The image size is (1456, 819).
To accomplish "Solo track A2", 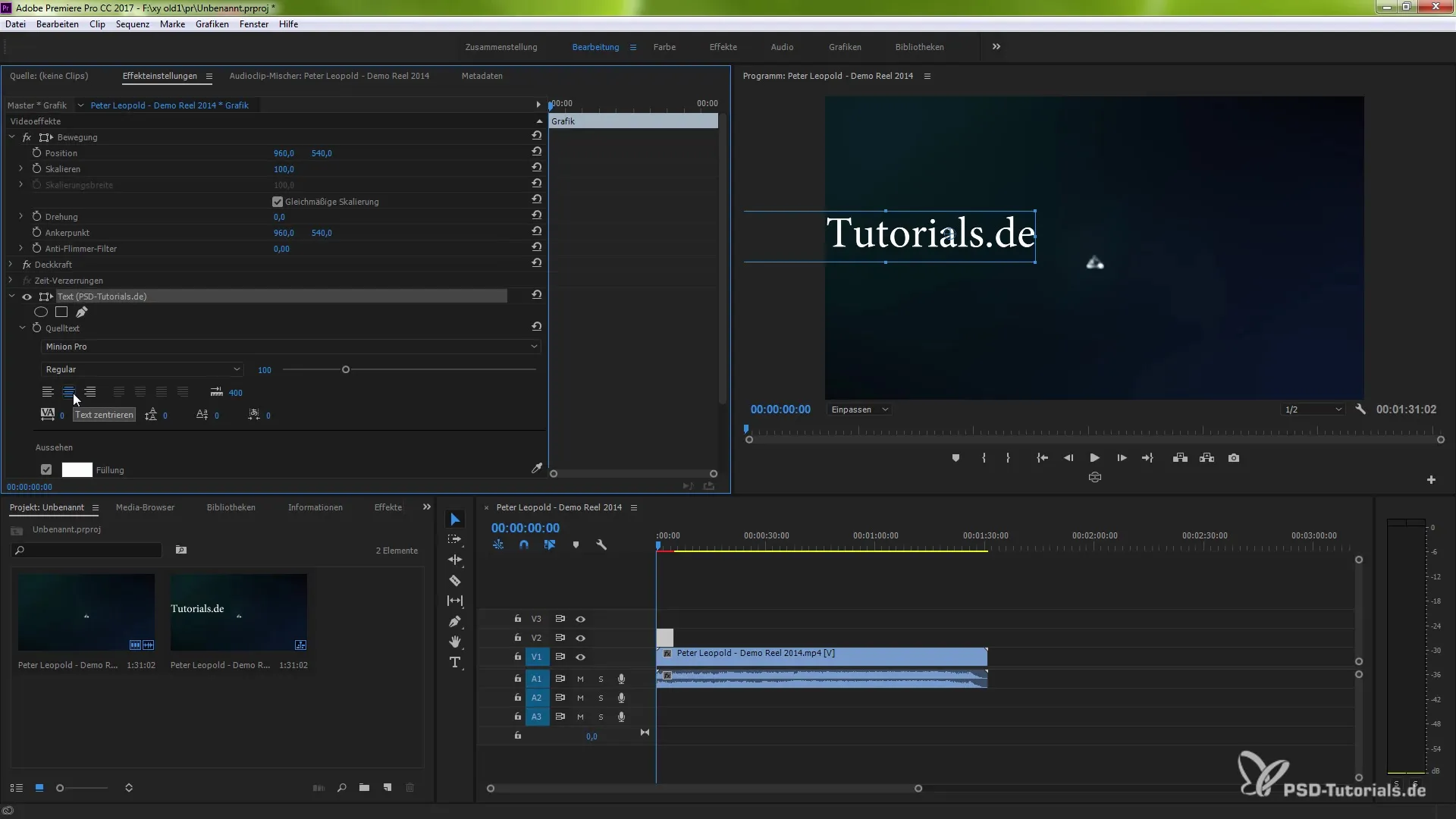I will point(601,698).
